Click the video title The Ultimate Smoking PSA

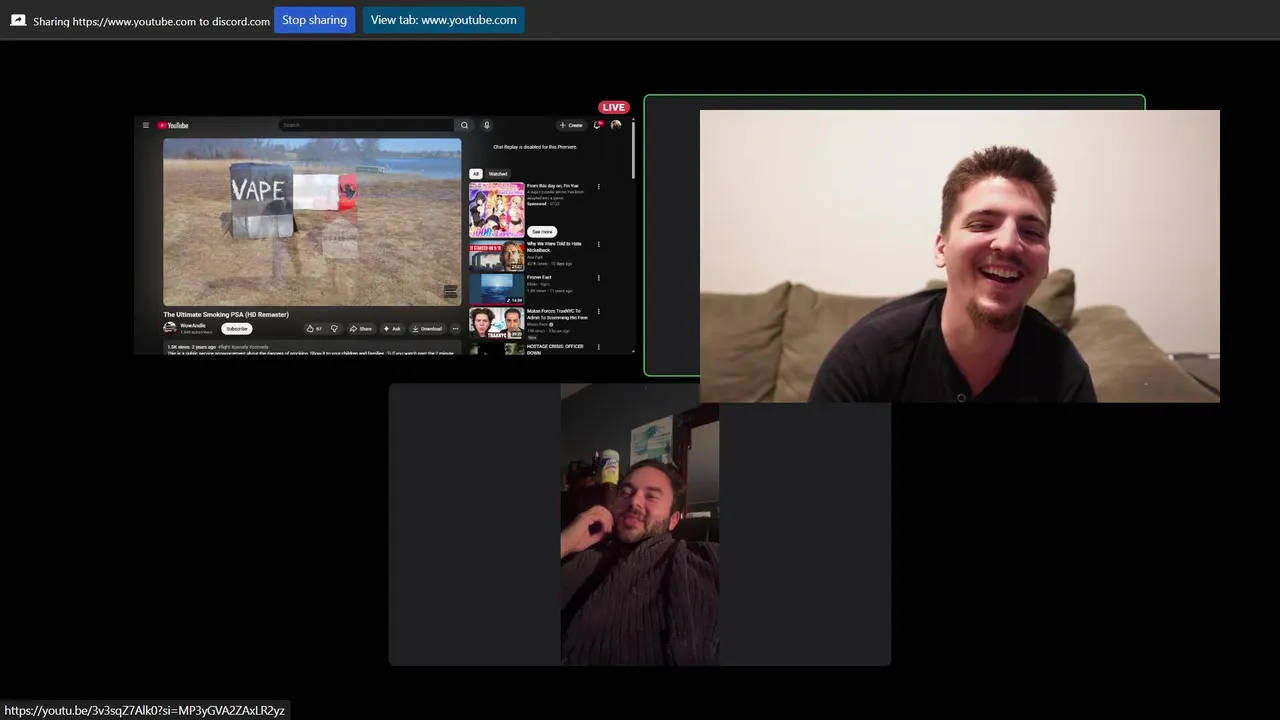pos(226,314)
